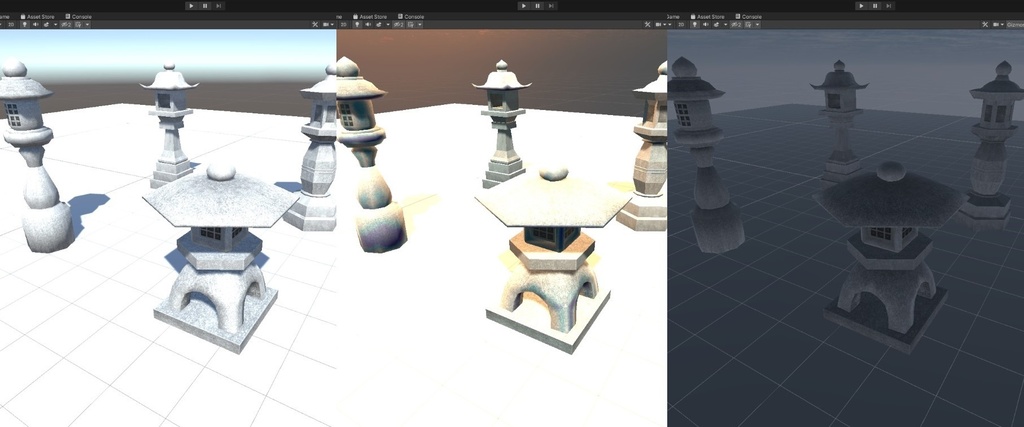This screenshot has width=1024, height=427.
Task: Click scene camera icon in dark night toolbar
Action: pyautogui.click(x=996, y=24)
